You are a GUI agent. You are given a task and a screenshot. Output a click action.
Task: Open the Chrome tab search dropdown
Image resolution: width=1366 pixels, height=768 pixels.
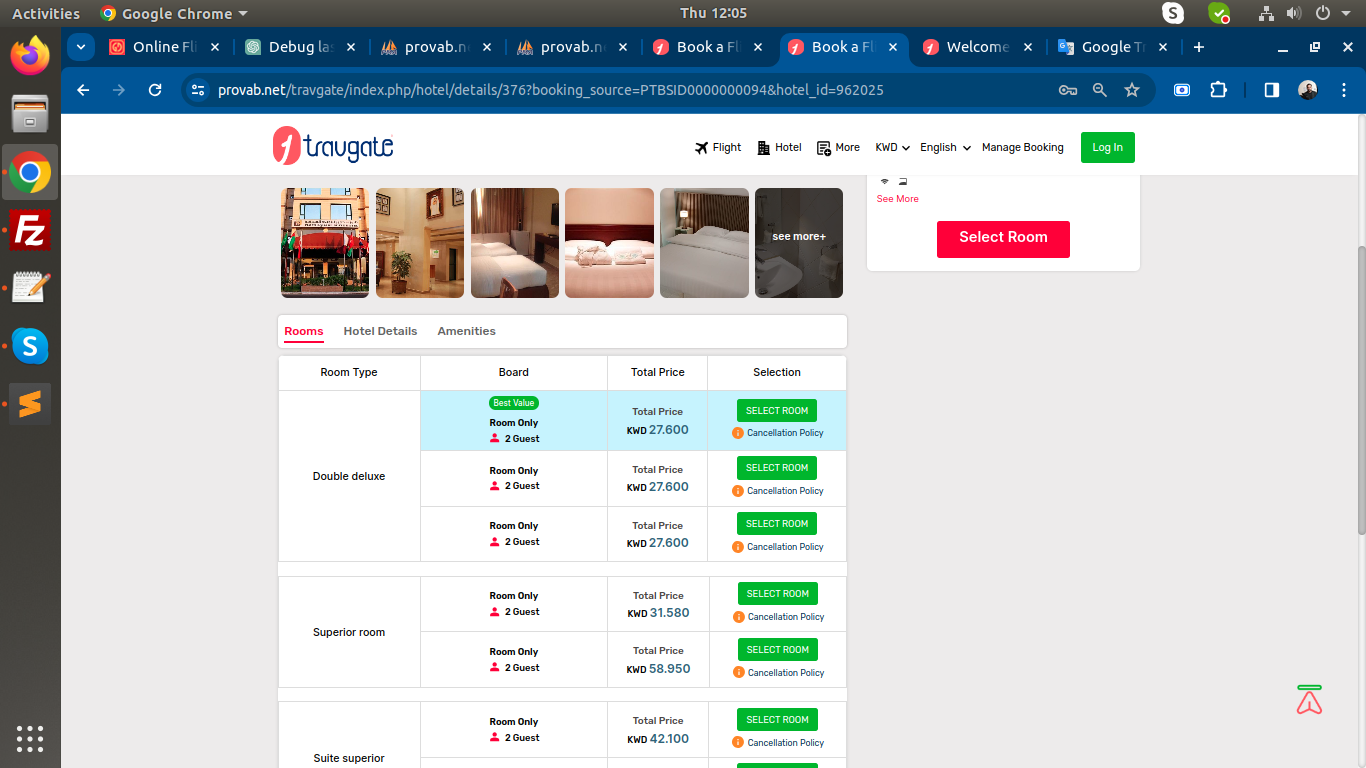[x=80, y=47]
